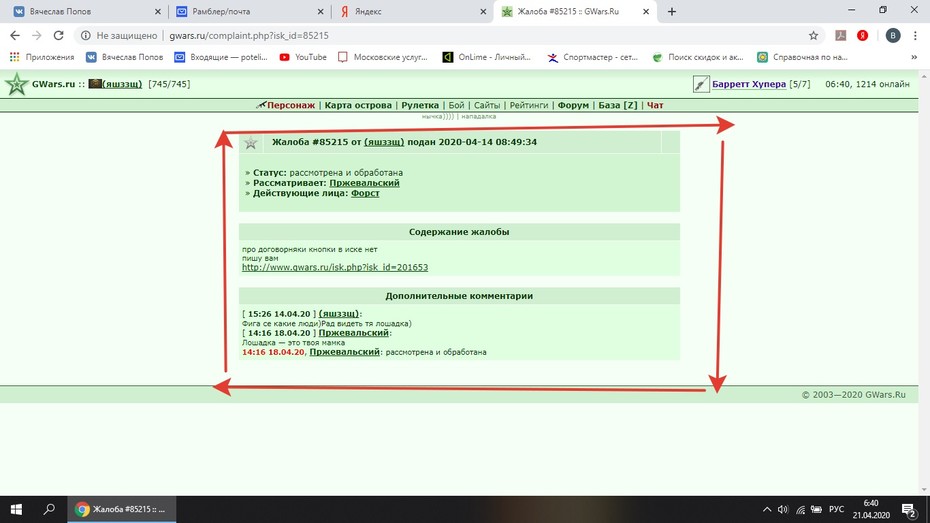Click the address bar URL field
Image resolution: width=930 pixels, height=523 pixels.
click(451, 36)
